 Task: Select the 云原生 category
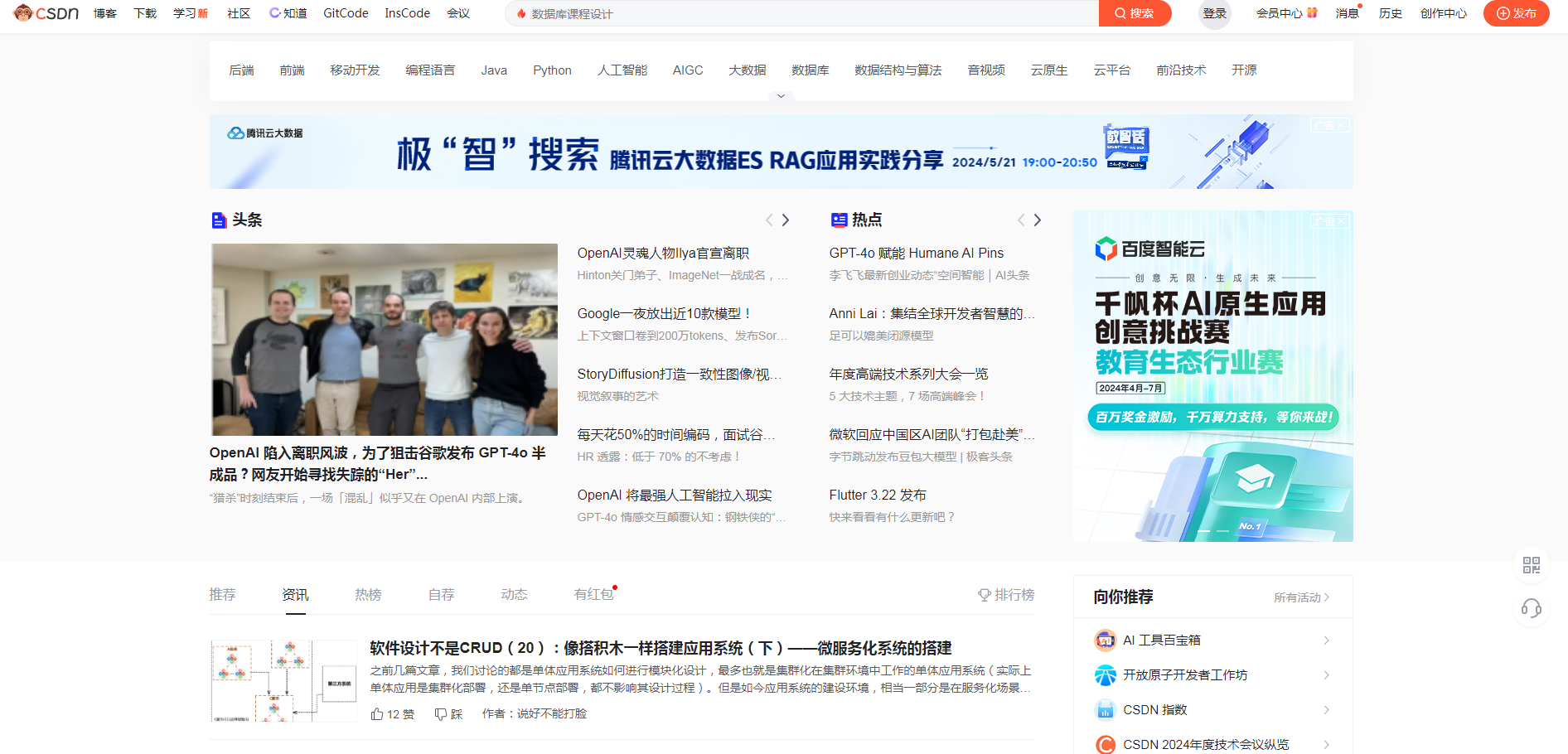[x=1049, y=70]
